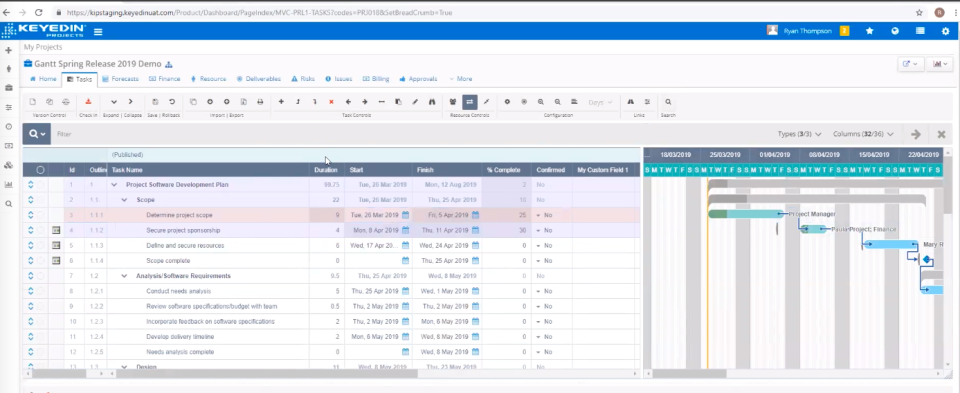Click the star favorites icon in the top bar
The width and height of the screenshot is (960, 393).
[x=869, y=31]
